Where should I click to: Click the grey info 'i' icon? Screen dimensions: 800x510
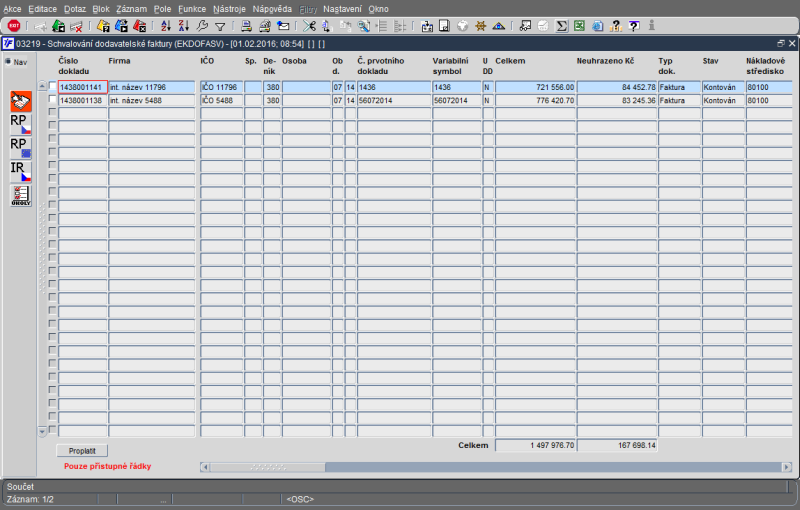click(x=652, y=26)
